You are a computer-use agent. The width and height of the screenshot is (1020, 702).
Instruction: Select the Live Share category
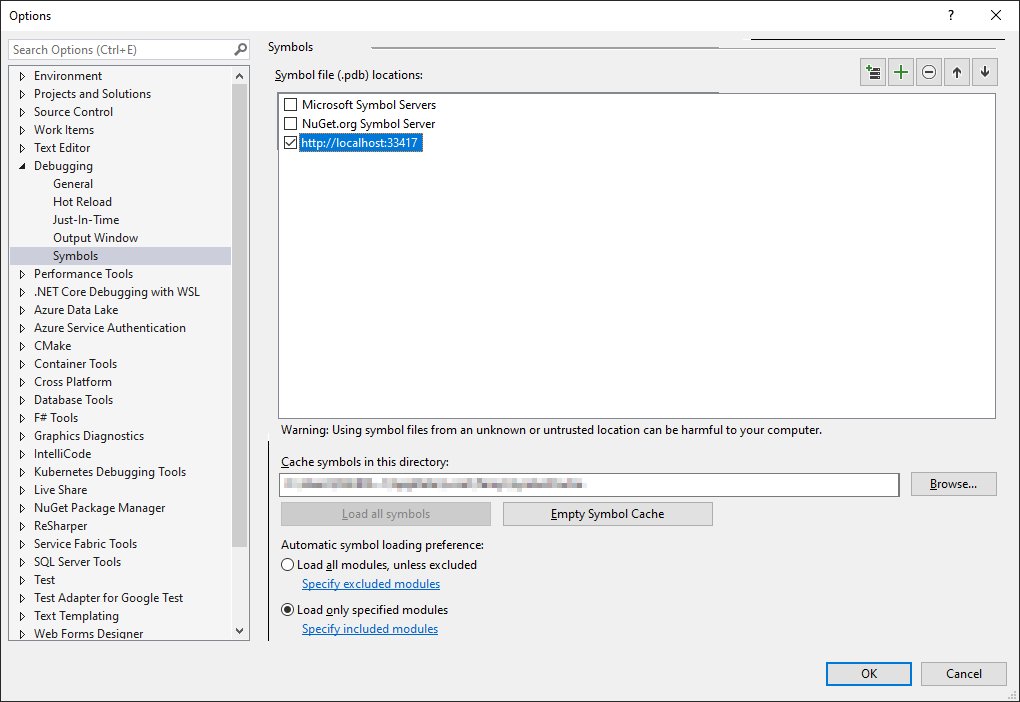(60, 490)
